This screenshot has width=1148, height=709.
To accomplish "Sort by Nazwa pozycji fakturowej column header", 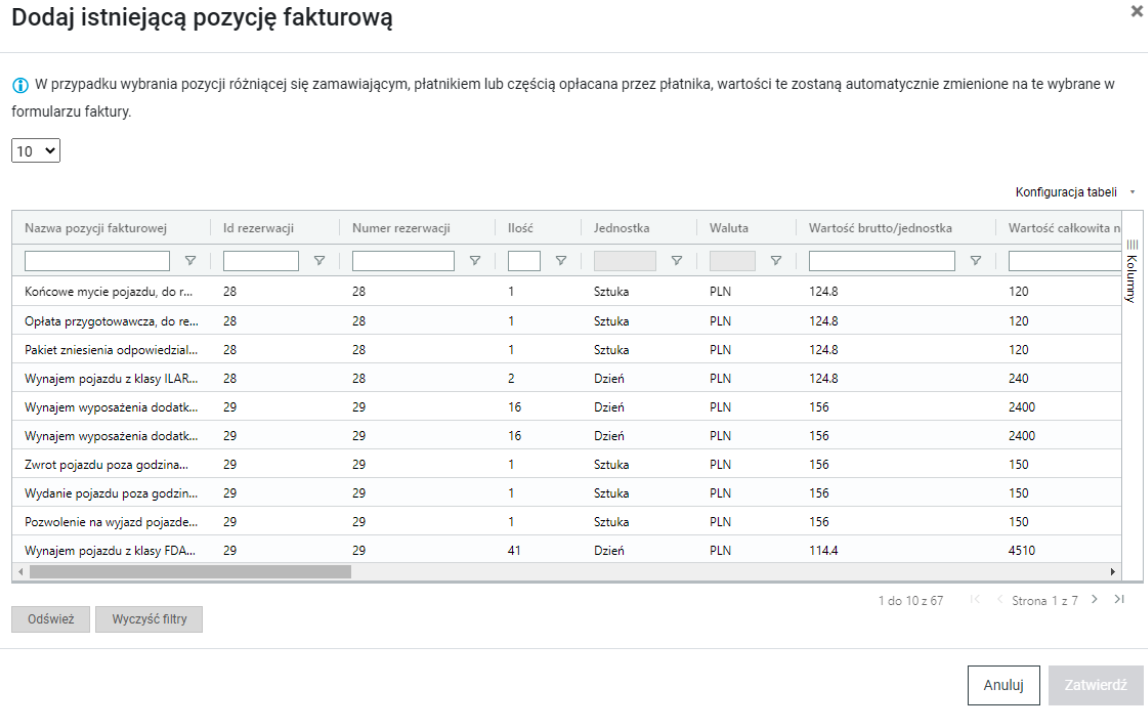I will click(96, 228).
